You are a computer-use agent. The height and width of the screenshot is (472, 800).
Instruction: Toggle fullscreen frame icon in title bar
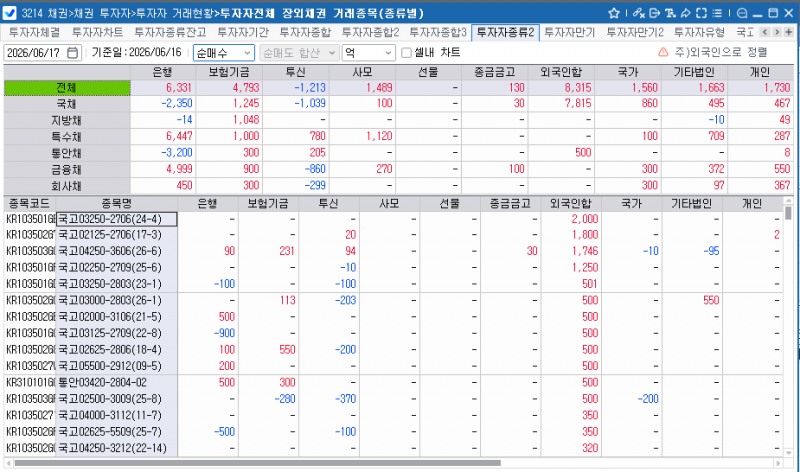pyautogui.click(x=702, y=13)
